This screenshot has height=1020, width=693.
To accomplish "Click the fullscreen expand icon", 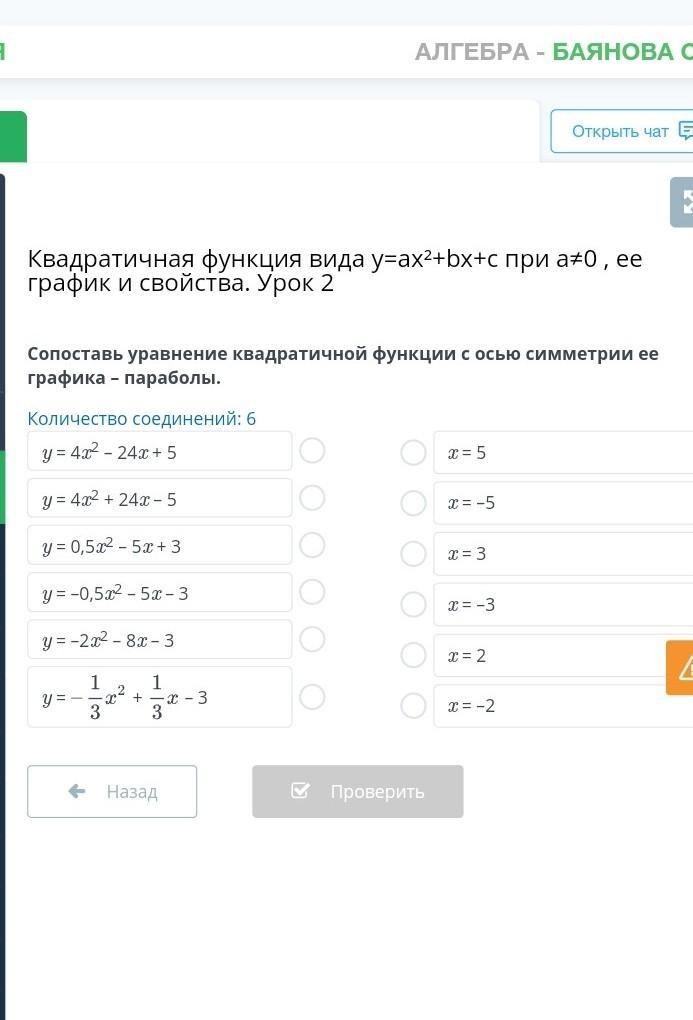I will [684, 202].
